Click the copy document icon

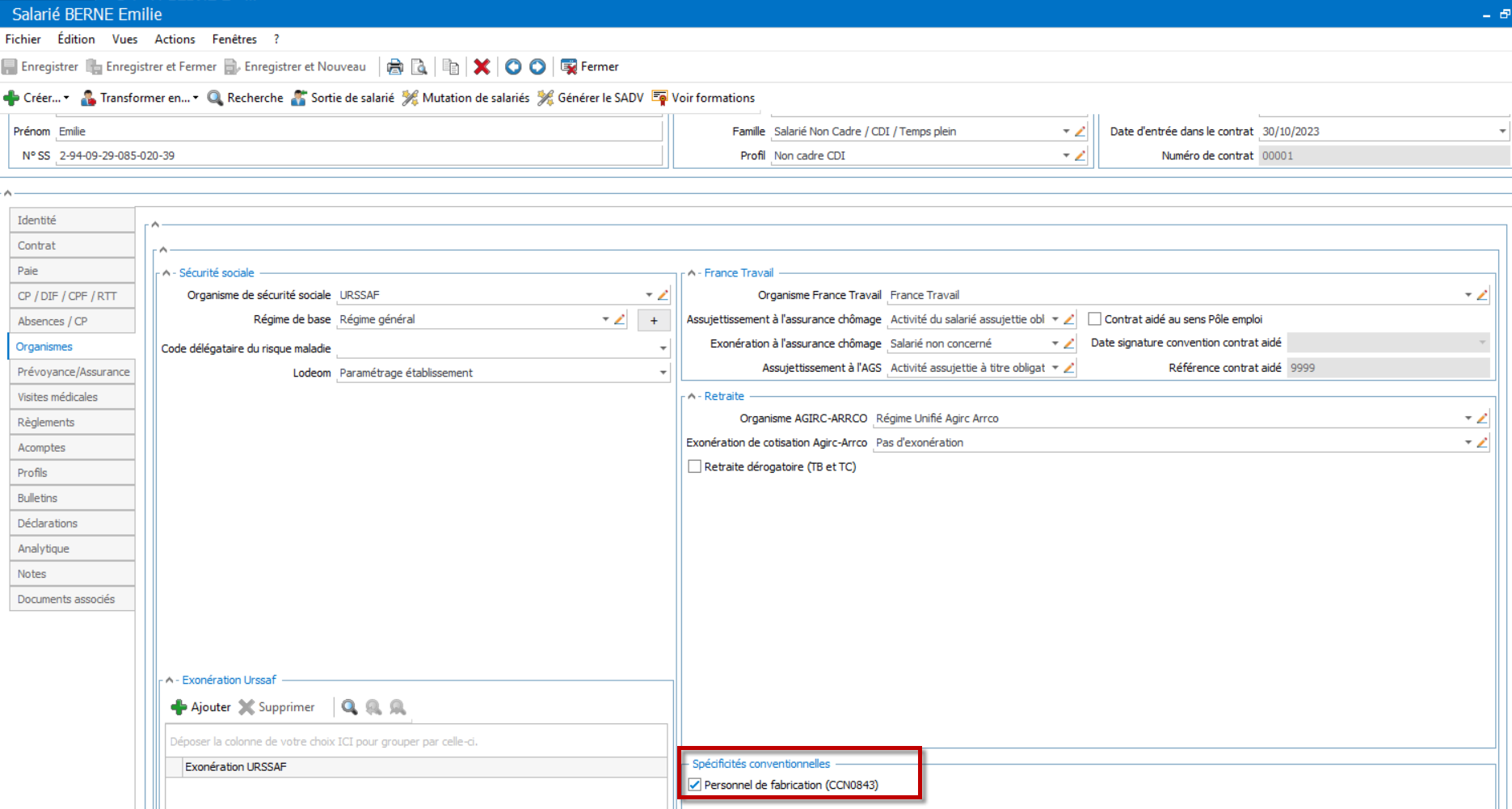coord(451,67)
